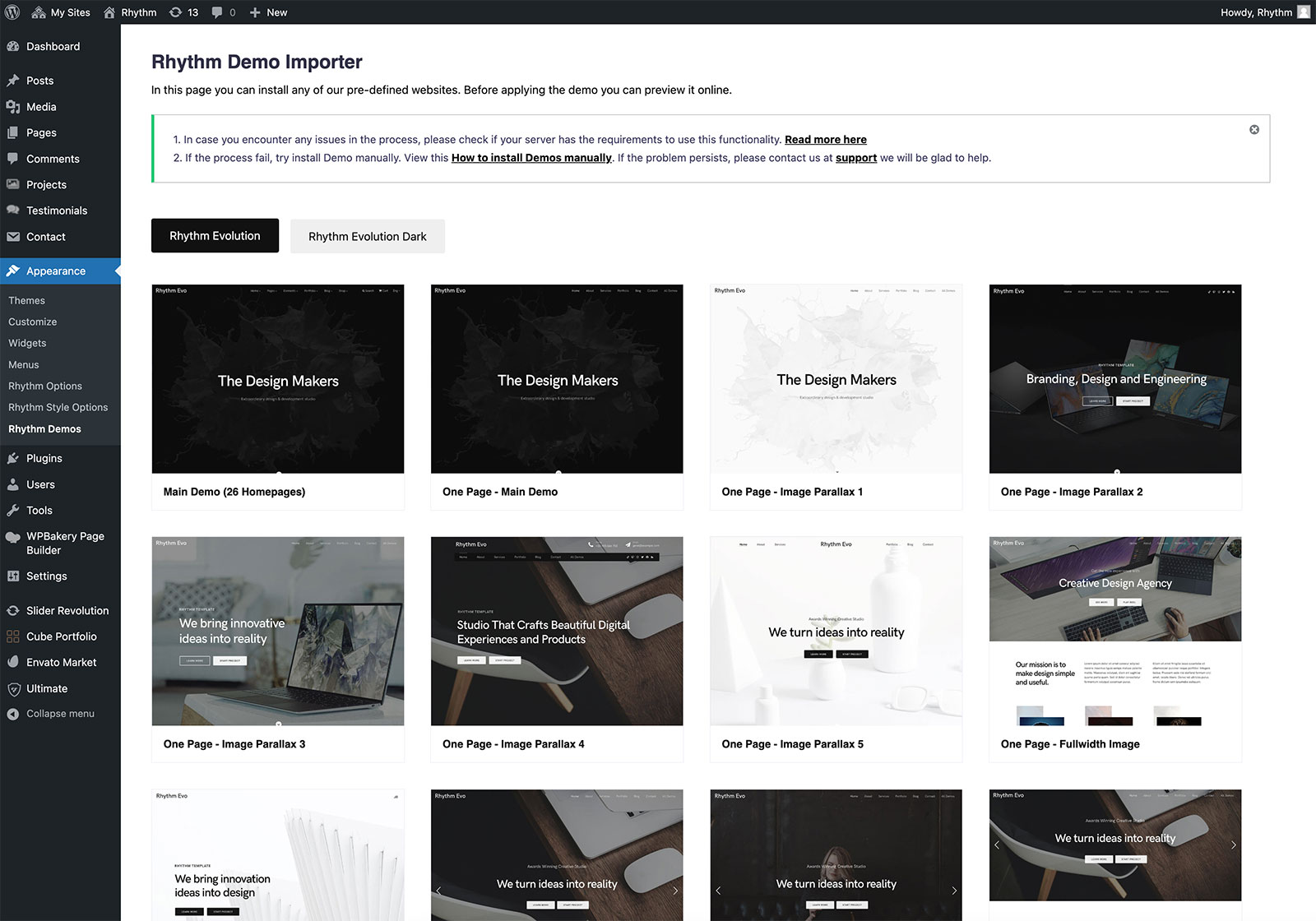Switch to Rhythm Evolution Dark tab
This screenshot has height=921, width=1316.
[x=367, y=236]
